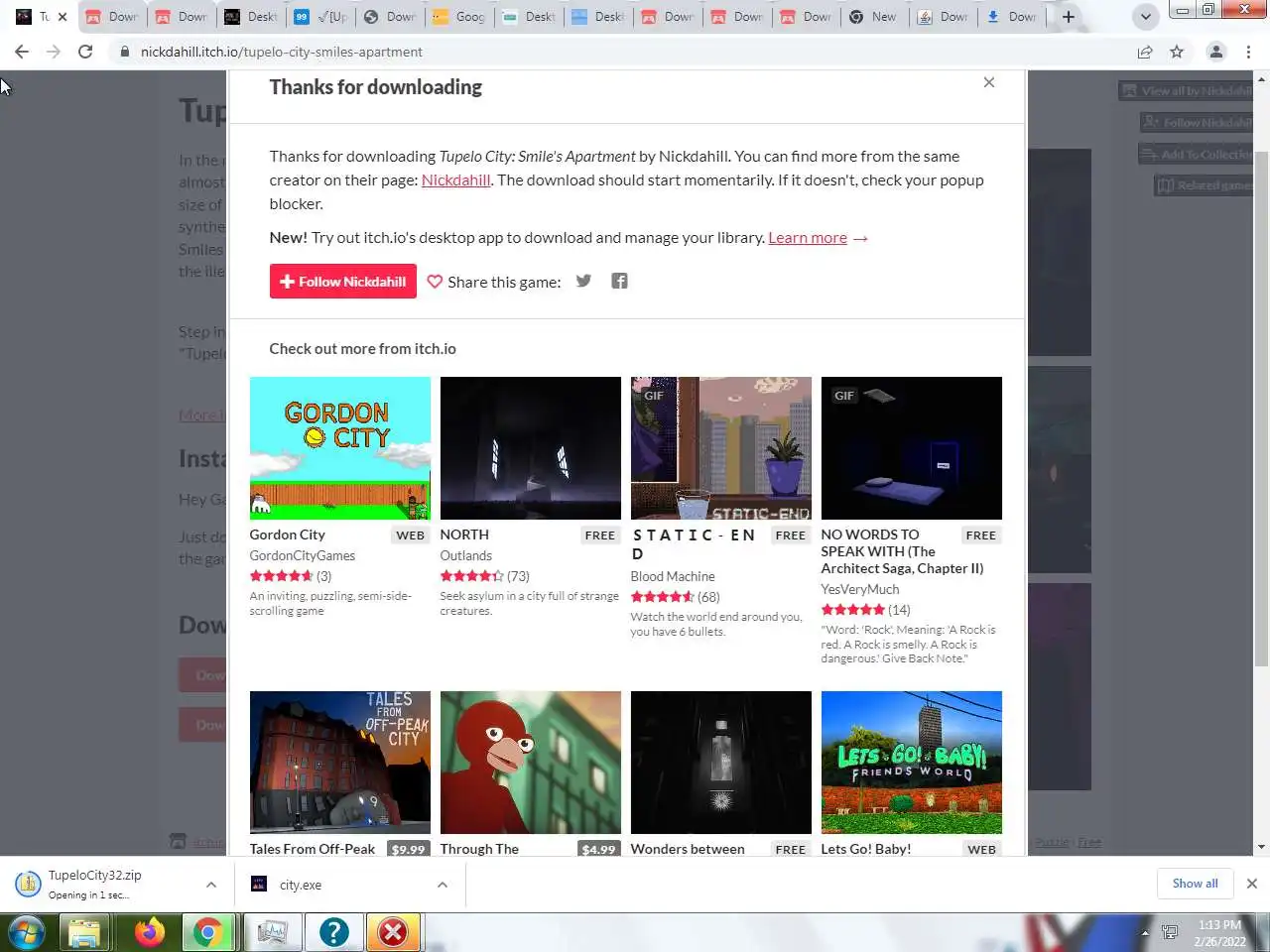The width and height of the screenshot is (1270, 952).
Task: Open Chrome from the taskbar
Action: [208, 932]
